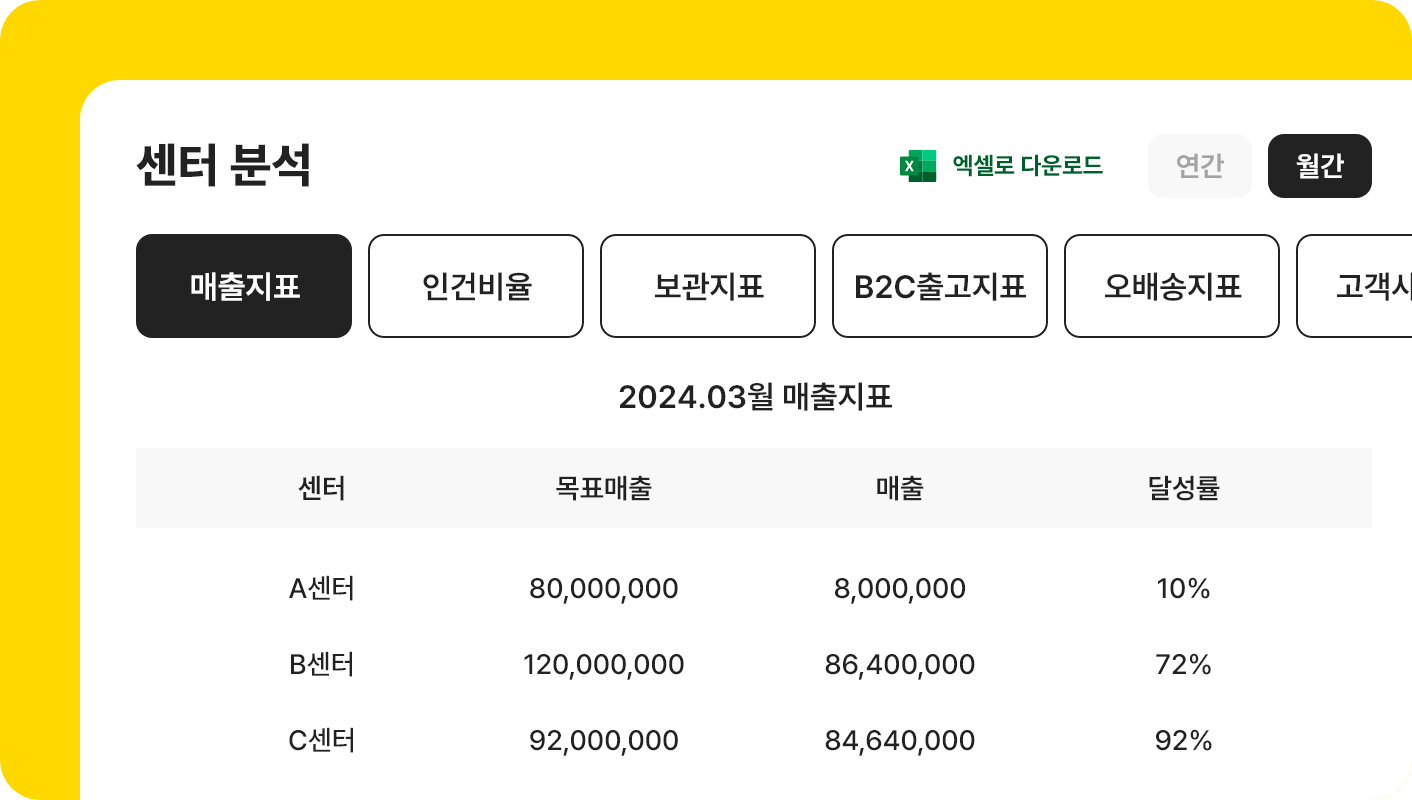Switch to 보관지표 tab
Image resolution: width=1412 pixels, height=800 pixels.
708,286
